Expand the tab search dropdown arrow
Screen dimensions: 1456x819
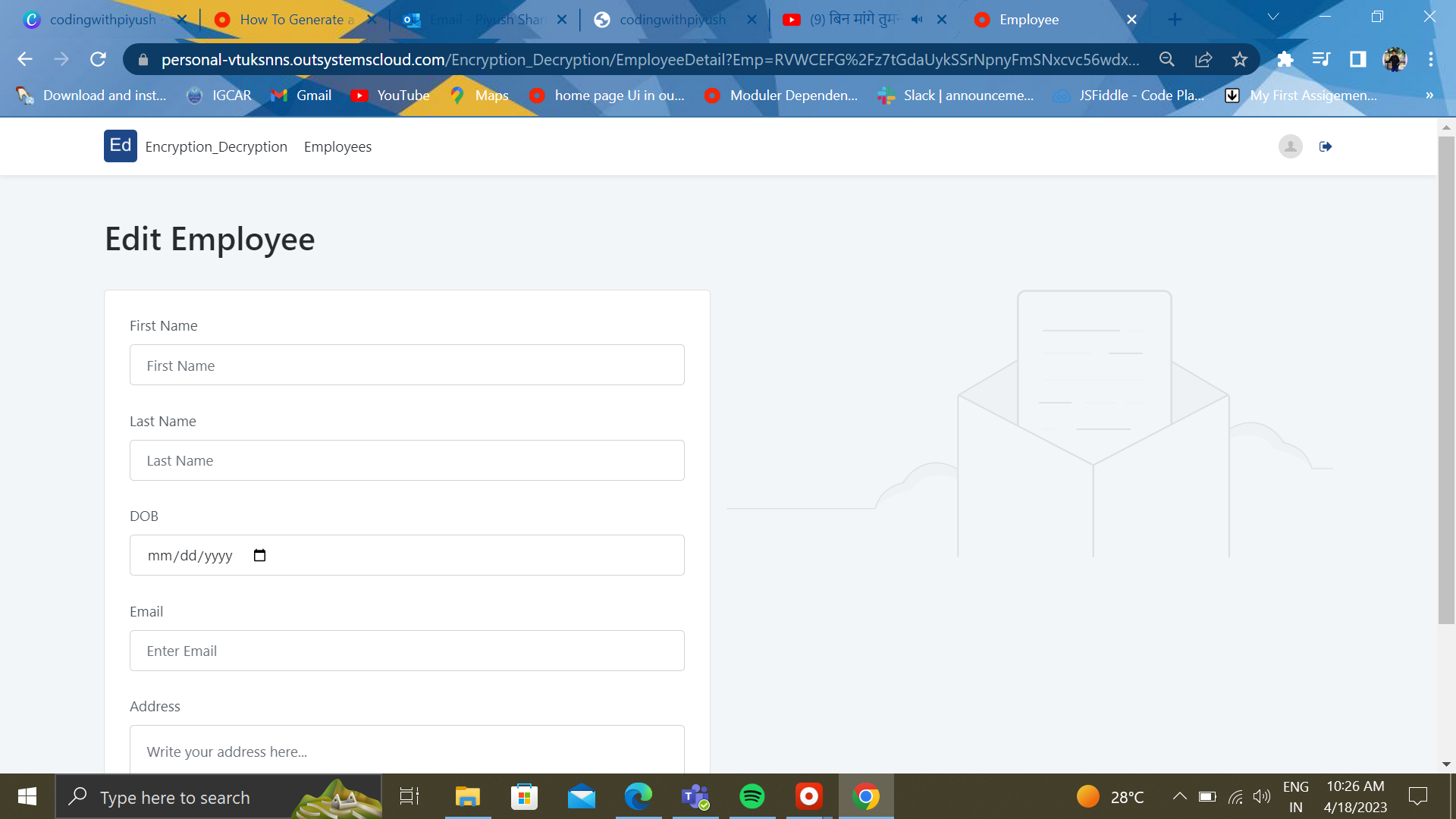pos(1273,17)
